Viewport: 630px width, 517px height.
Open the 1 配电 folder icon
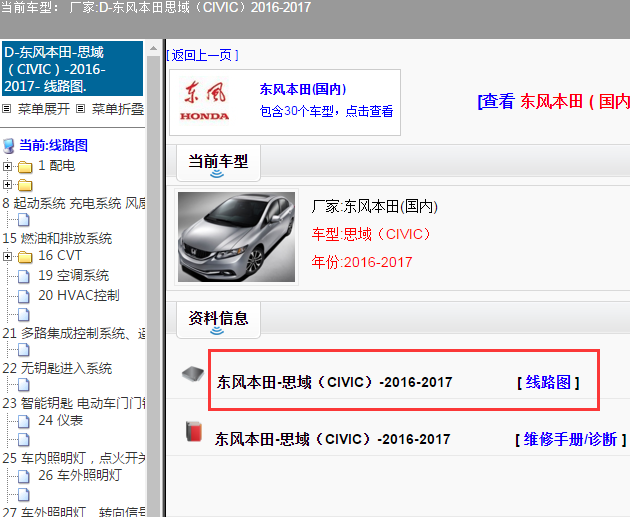pos(25,166)
